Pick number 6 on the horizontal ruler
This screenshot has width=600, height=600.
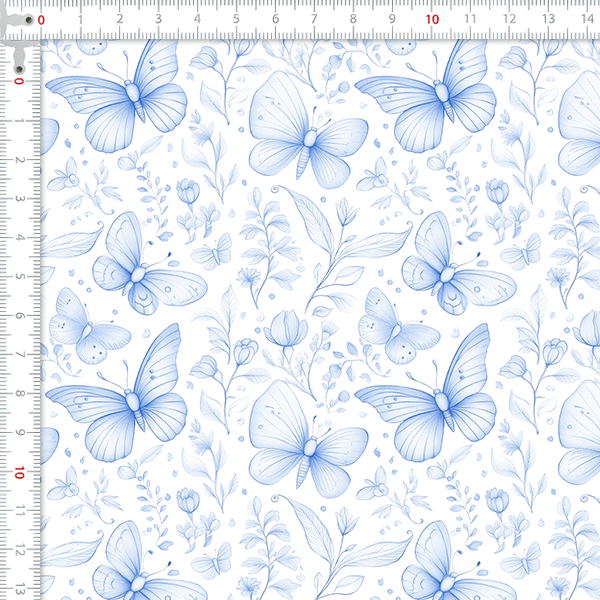[x=276, y=18]
